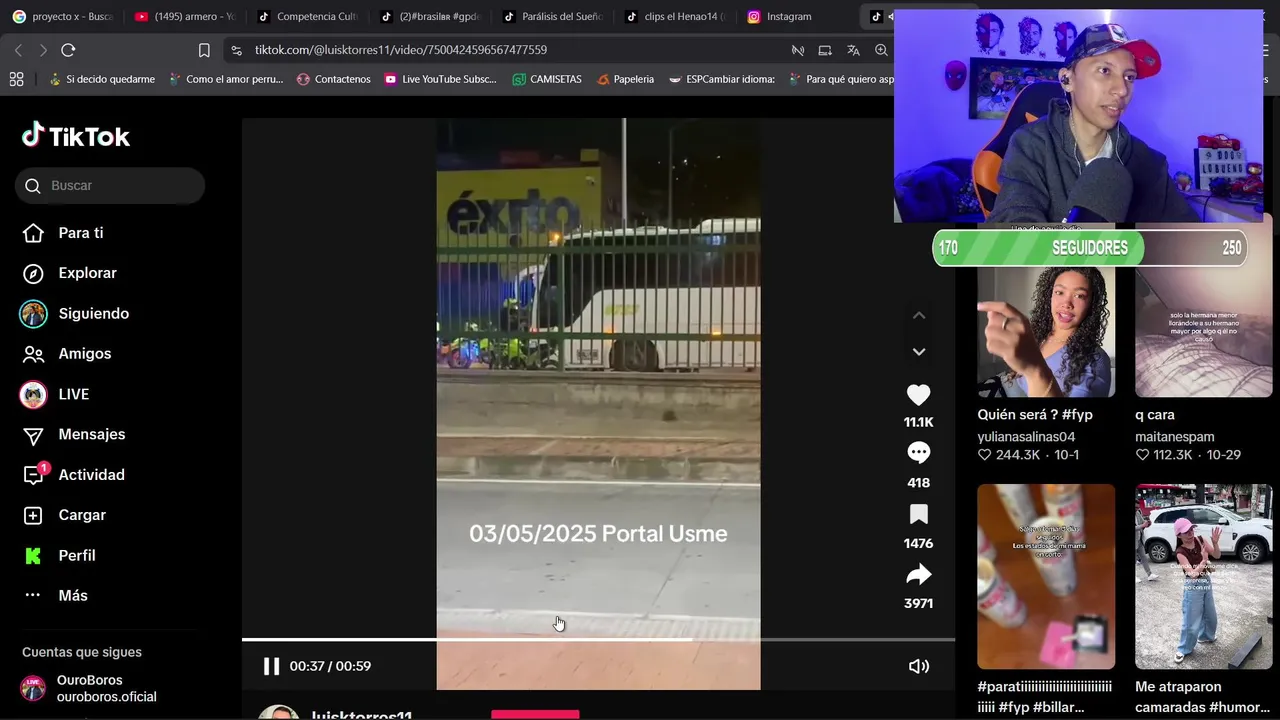1280x720 pixels.
Task: Open Contactenos bookmark
Action: pyautogui.click(x=333, y=79)
